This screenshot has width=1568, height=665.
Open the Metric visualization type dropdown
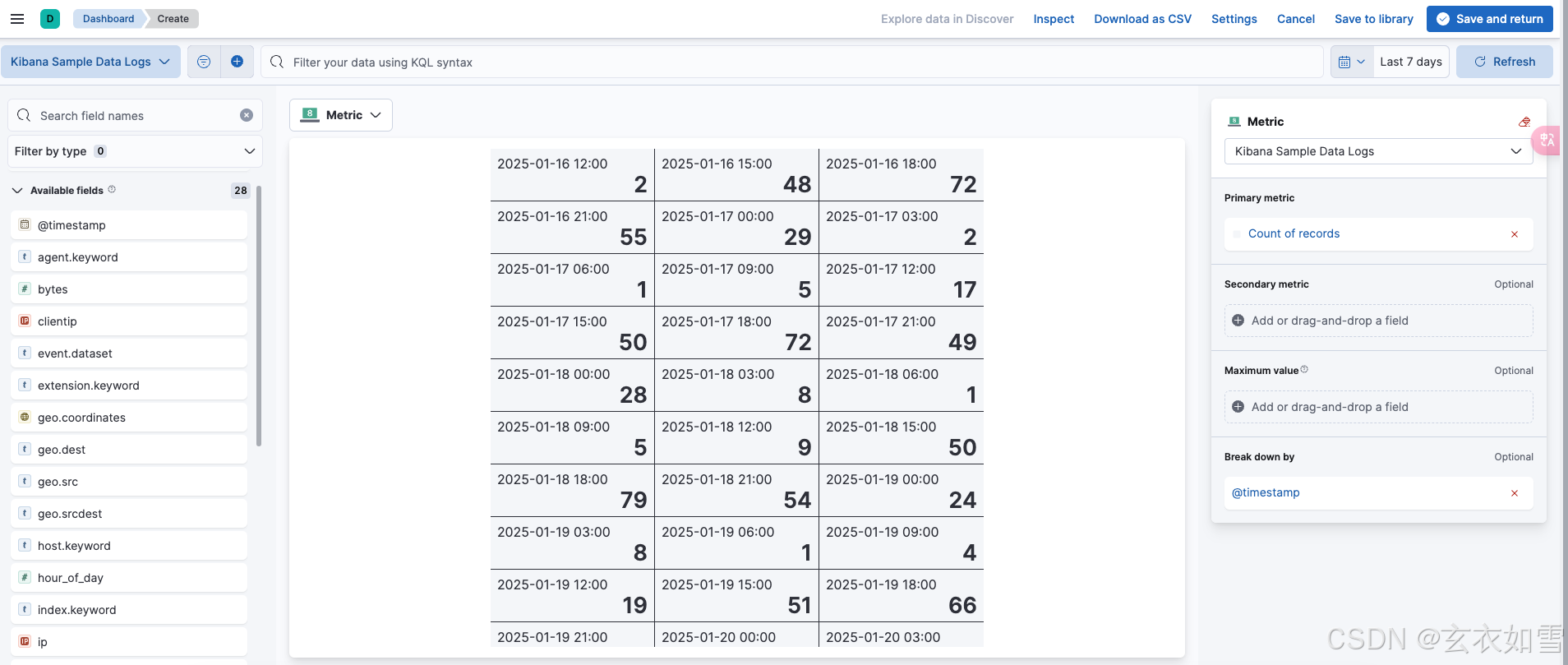click(x=341, y=115)
